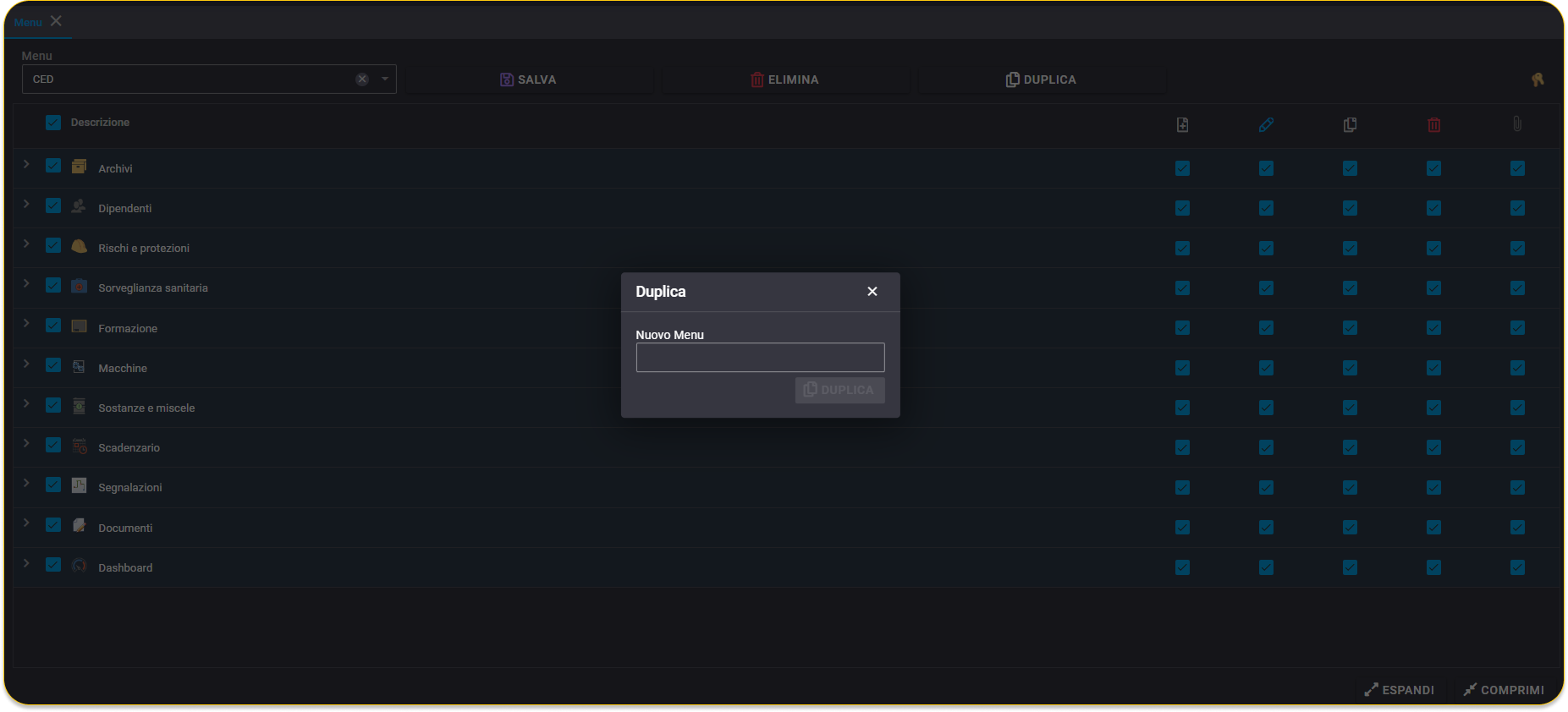
Task: Expand the Dipendenti tree row
Action: pyautogui.click(x=26, y=204)
